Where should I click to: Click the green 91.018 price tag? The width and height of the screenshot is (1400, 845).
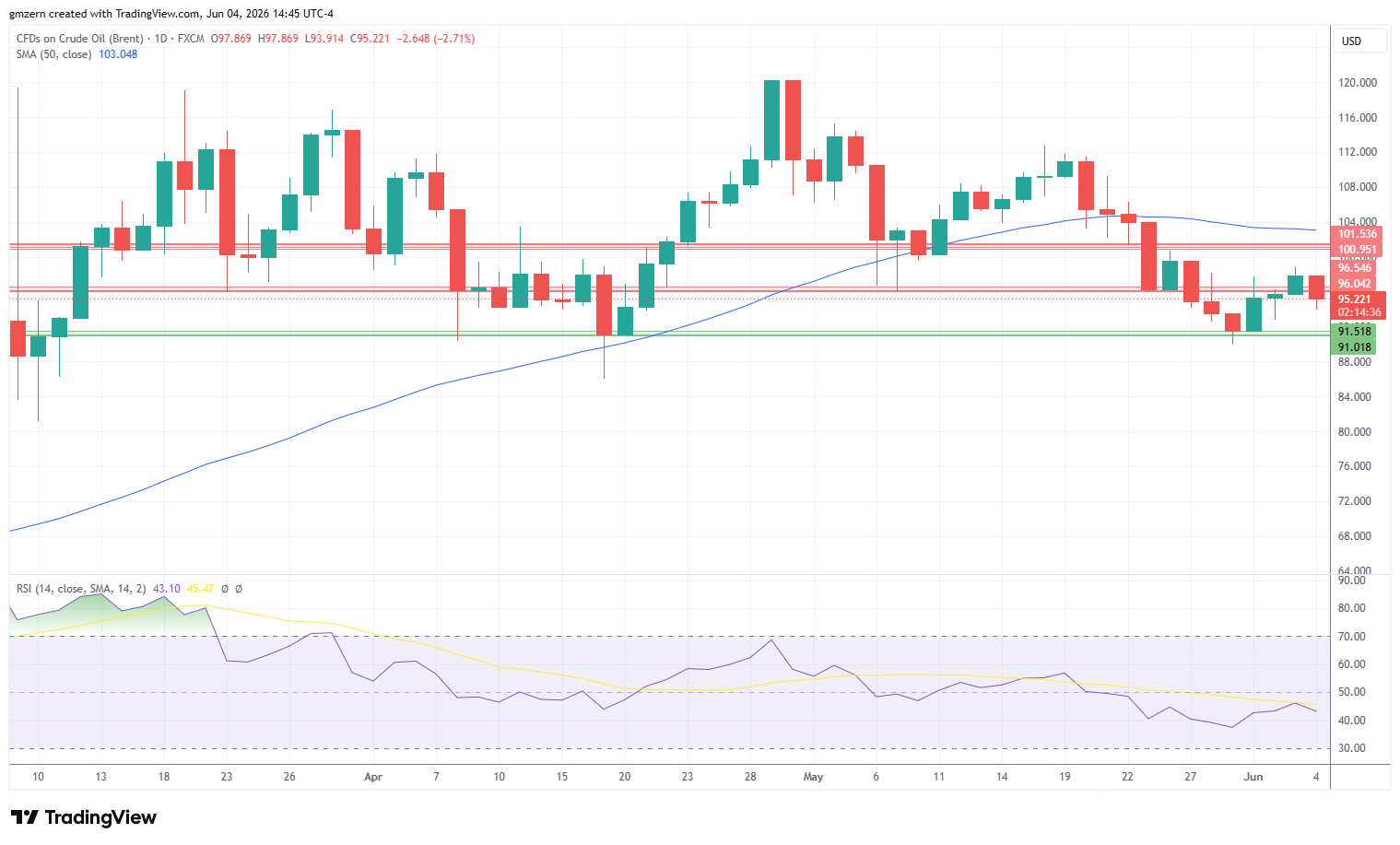tap(1354, 347)
